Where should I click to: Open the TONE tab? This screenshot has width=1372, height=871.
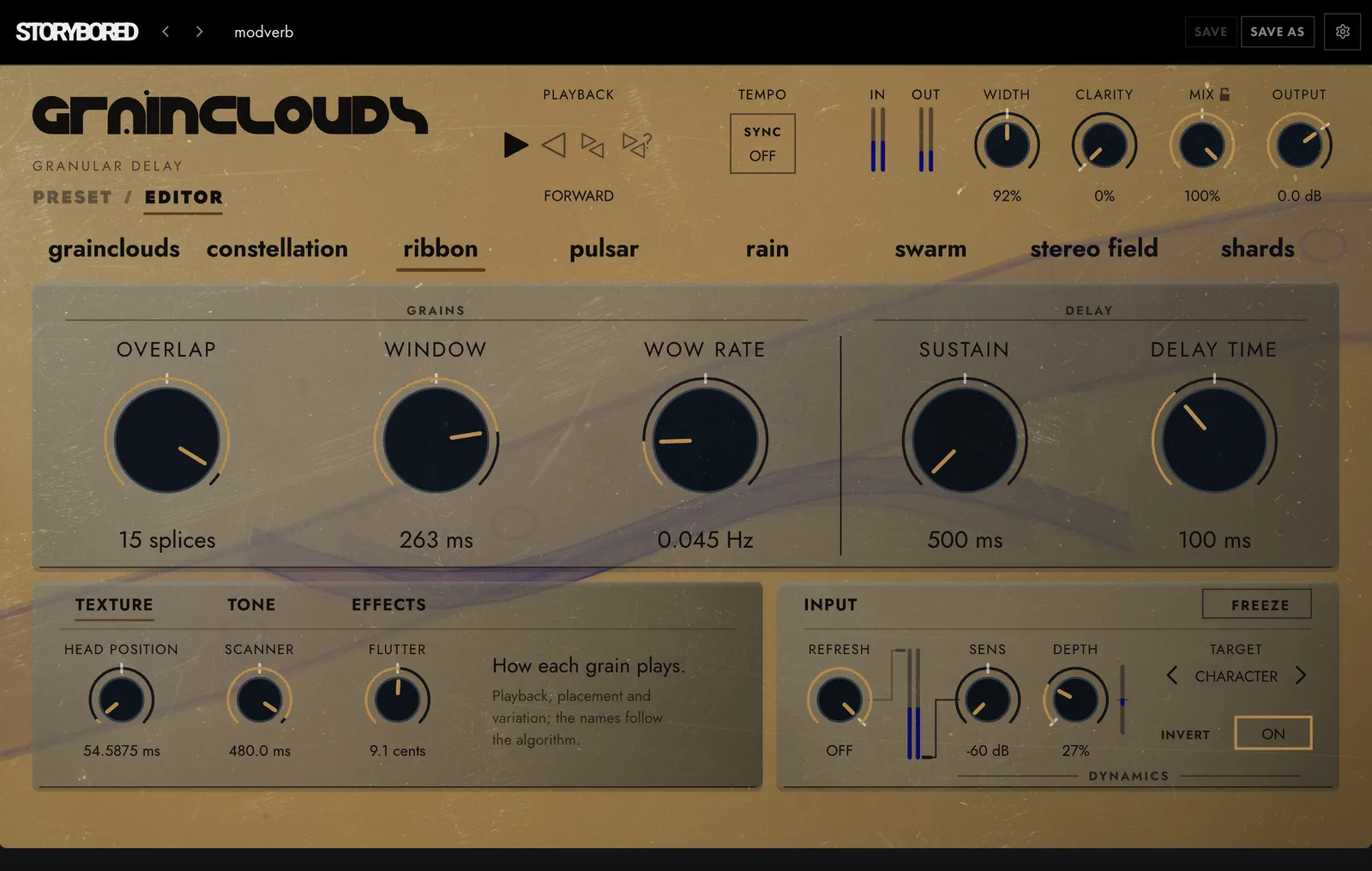coord(251,604)
